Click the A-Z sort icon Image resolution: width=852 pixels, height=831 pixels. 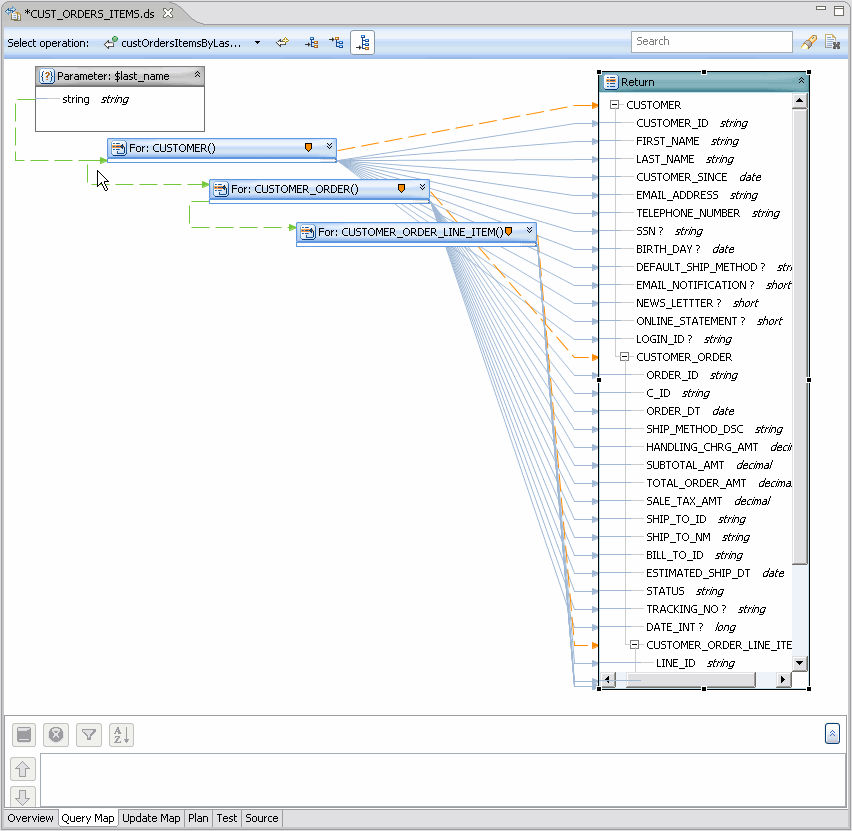(121, 735)
